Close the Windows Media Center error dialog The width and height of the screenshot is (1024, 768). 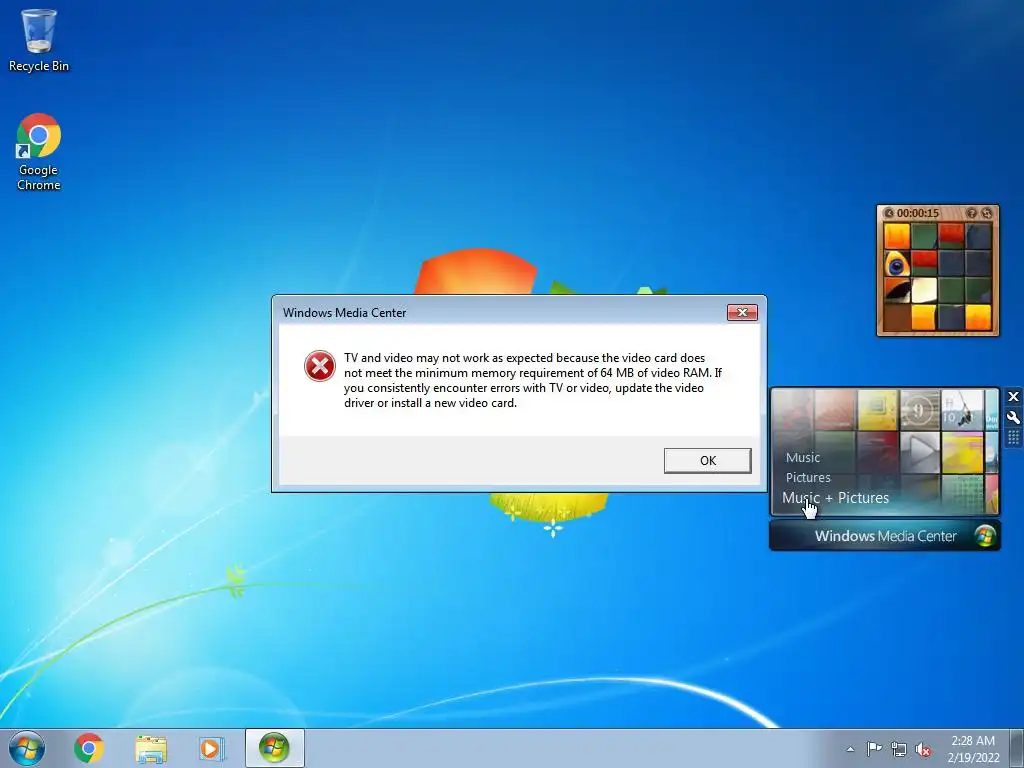coord(742,312)
